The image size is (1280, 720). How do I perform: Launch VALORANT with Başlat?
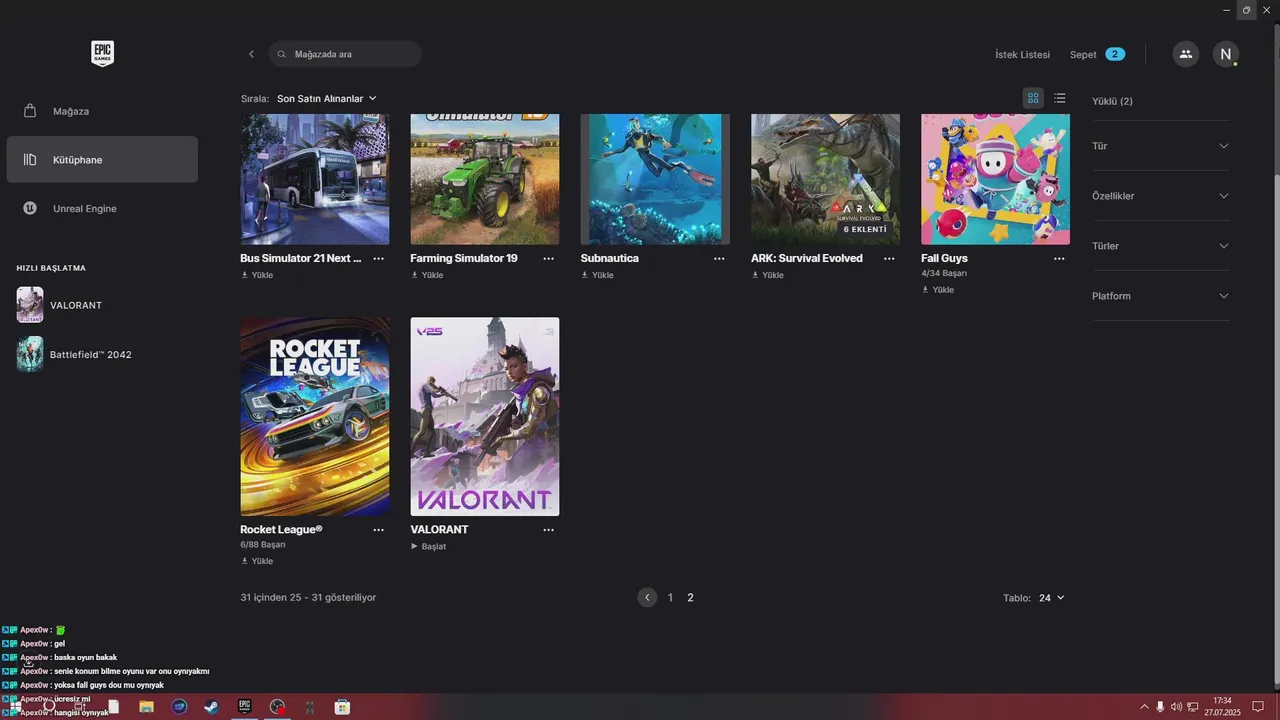tap(428, 546)
